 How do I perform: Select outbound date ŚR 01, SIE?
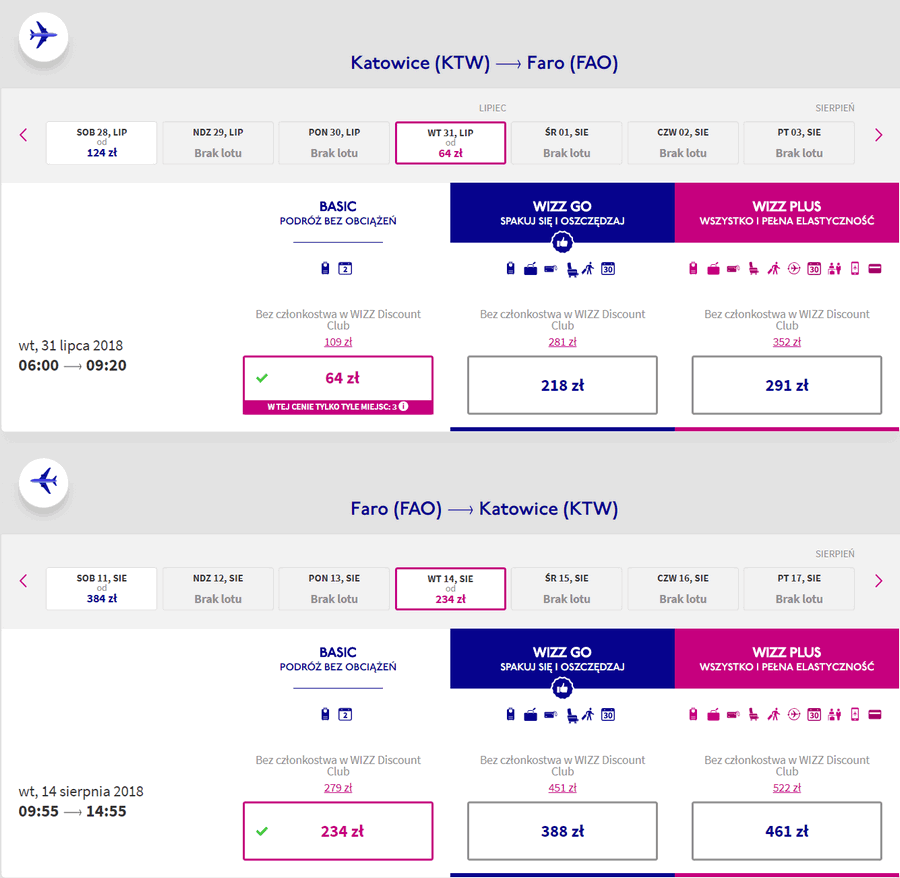[x=567, y=143]
